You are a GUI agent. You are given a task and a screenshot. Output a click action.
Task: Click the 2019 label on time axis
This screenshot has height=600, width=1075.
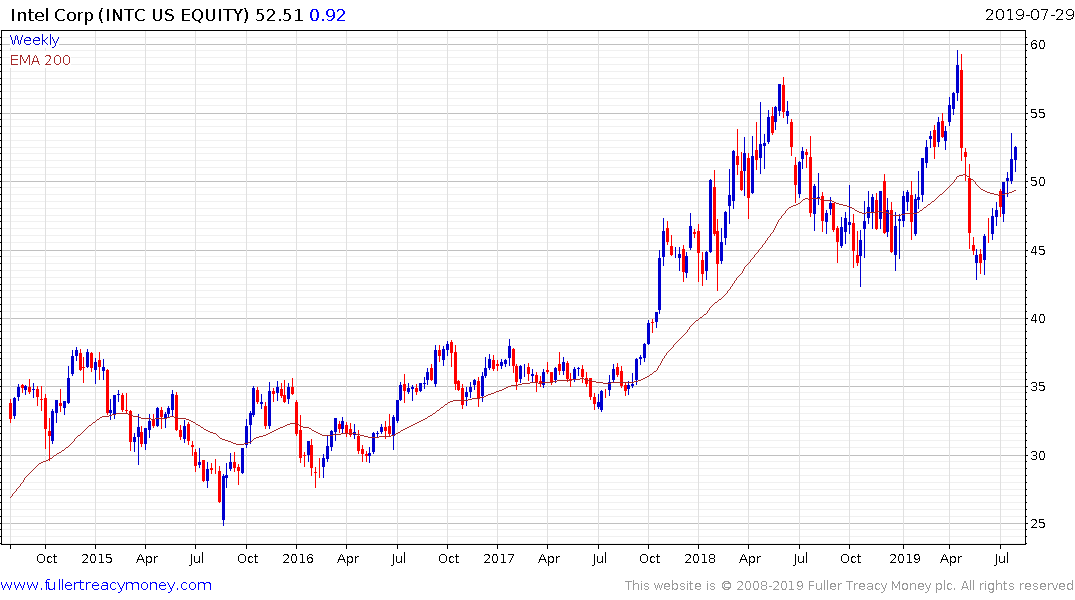pyautogui.click(x=904, y=559)
